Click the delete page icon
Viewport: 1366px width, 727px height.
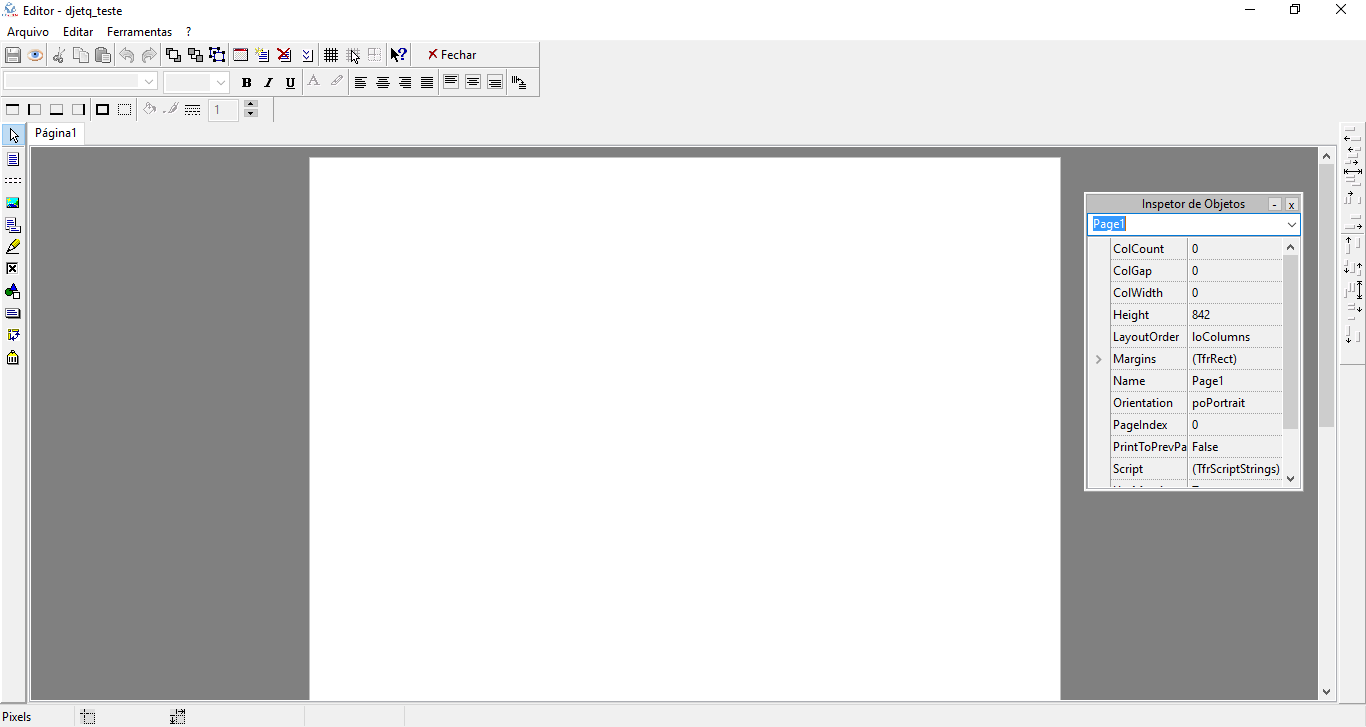(x=284, y=55)
